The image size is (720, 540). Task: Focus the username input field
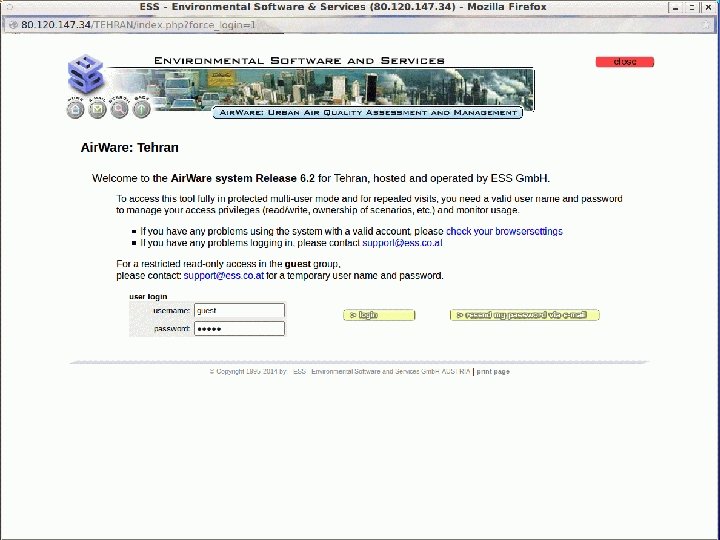coord(239,310)
